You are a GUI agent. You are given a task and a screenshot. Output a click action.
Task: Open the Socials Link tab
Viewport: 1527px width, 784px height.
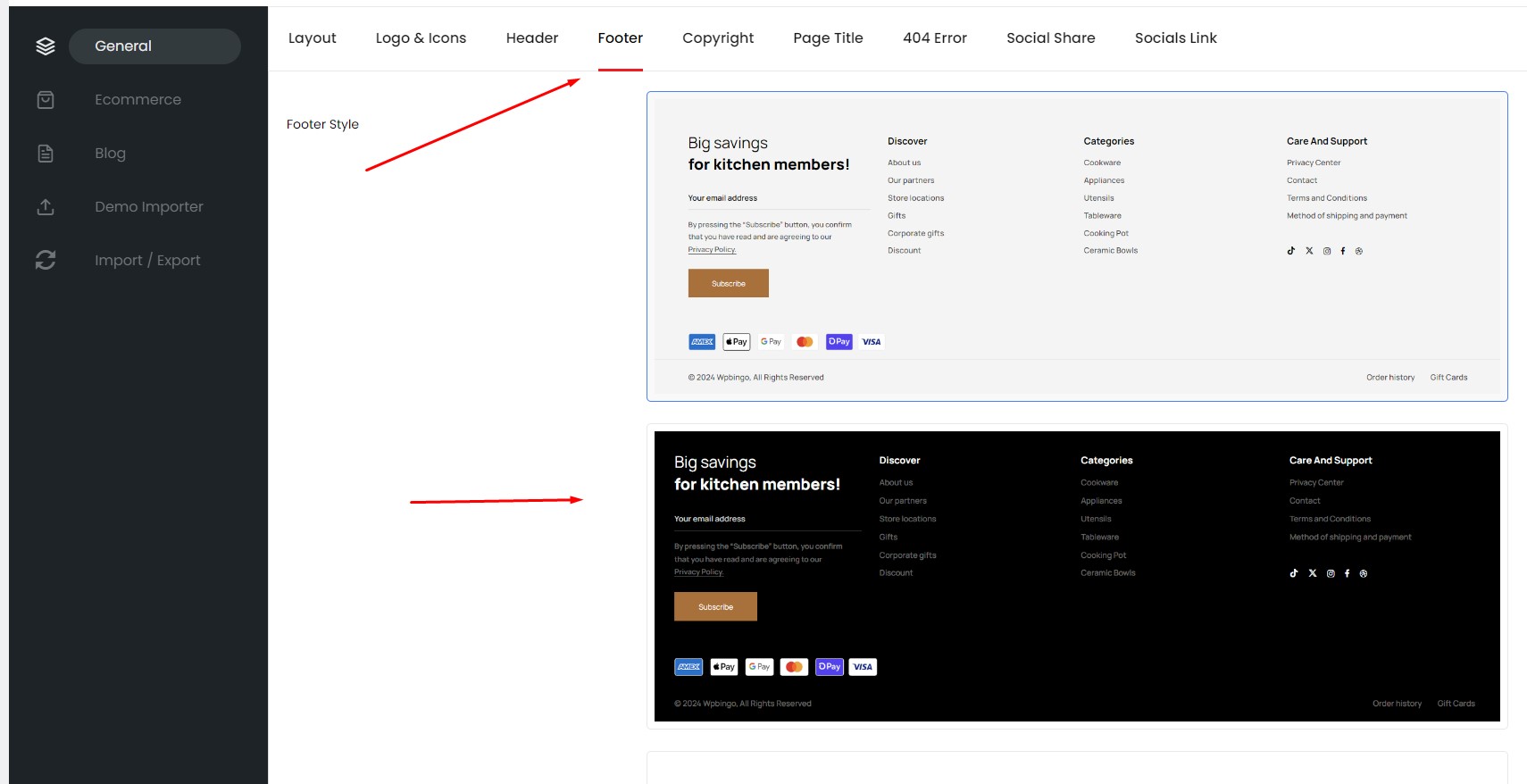(1176, 38)
